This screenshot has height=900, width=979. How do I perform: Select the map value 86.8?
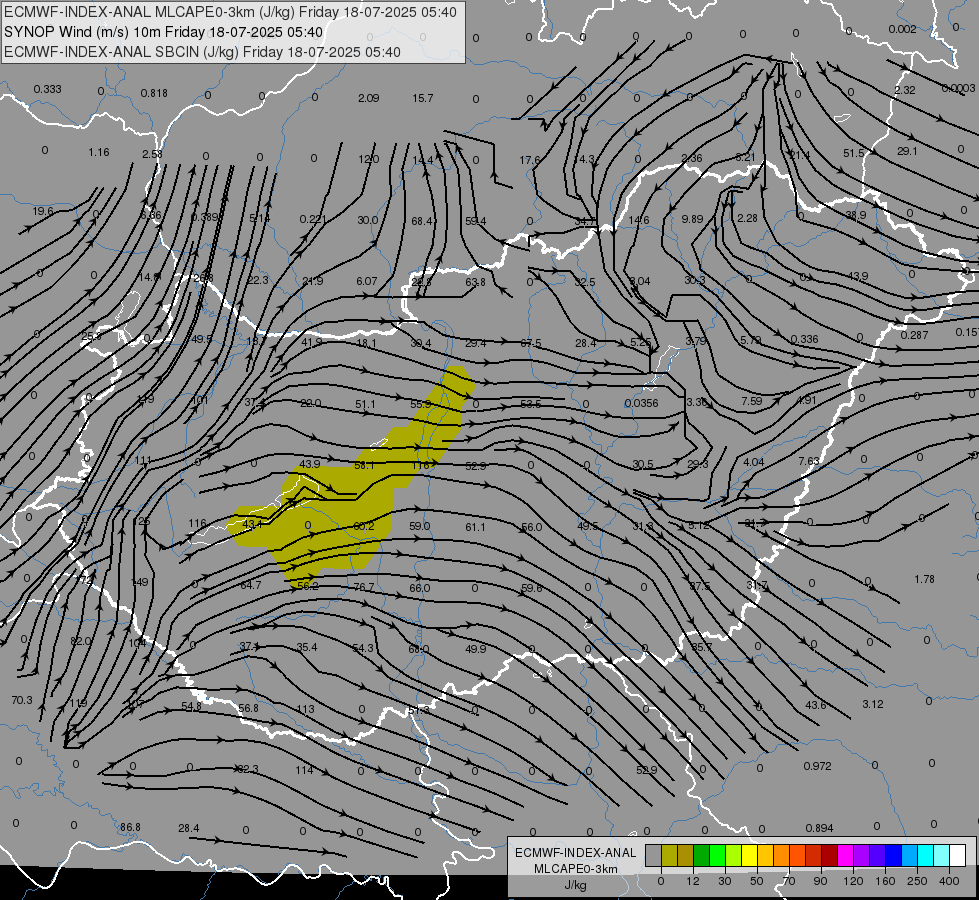(130, 827)
